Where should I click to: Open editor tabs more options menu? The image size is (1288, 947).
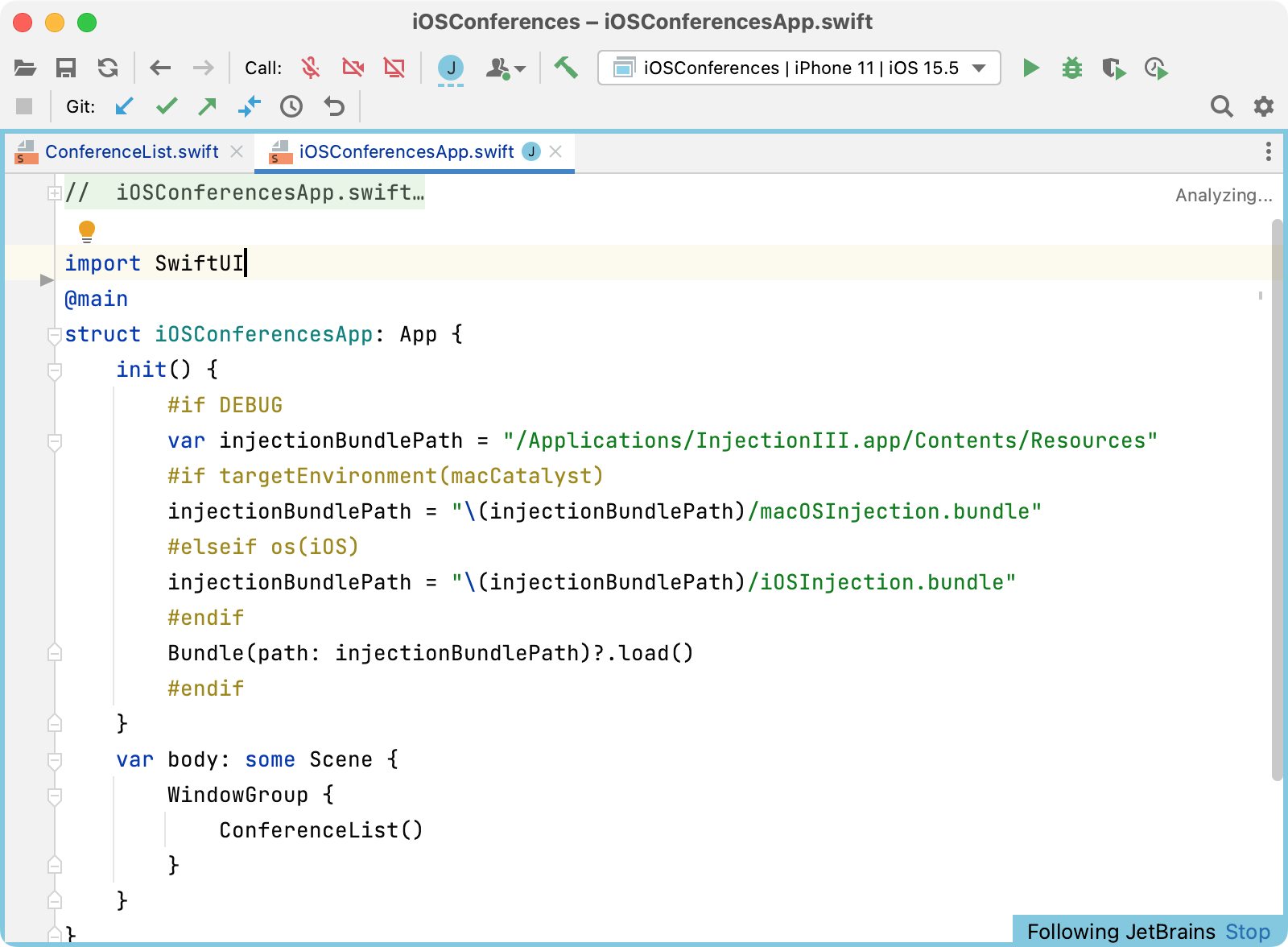(x=1268, y=151)
